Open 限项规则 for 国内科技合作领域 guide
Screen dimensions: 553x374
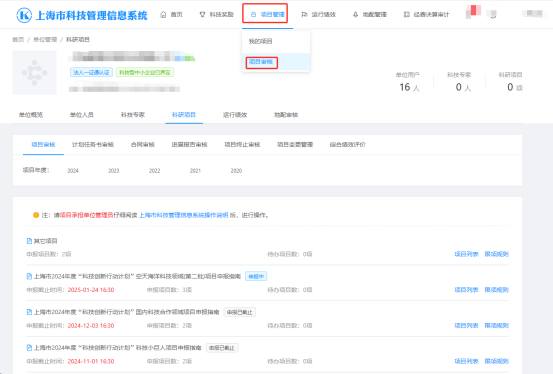tap(497, 325)
